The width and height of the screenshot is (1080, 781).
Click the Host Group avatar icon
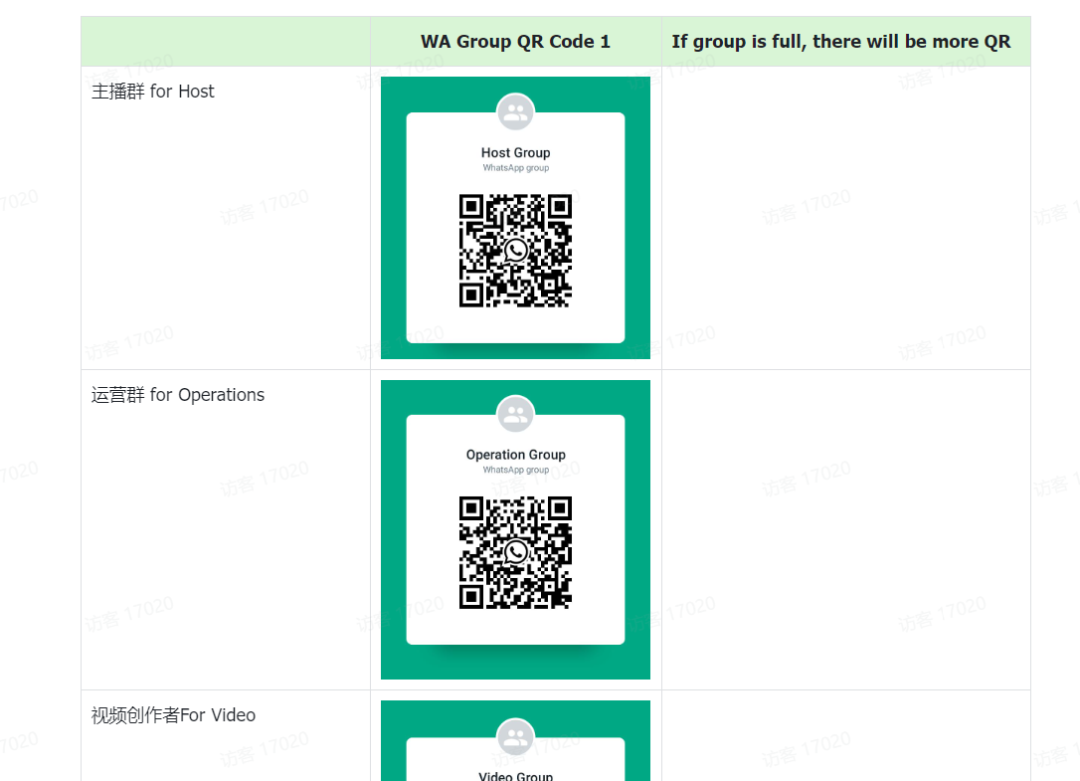click(515, 112)
